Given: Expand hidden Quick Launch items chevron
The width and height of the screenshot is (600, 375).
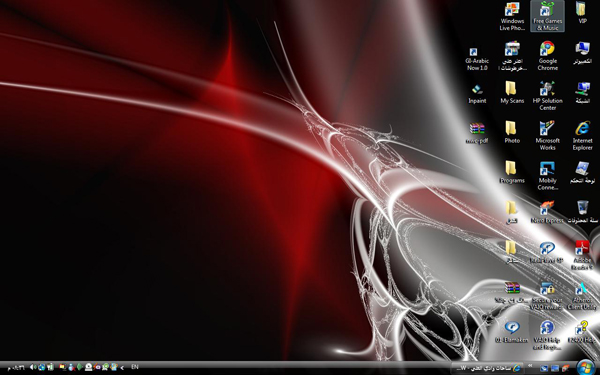Looking at the screenshot, I should (x=530, y=366).
